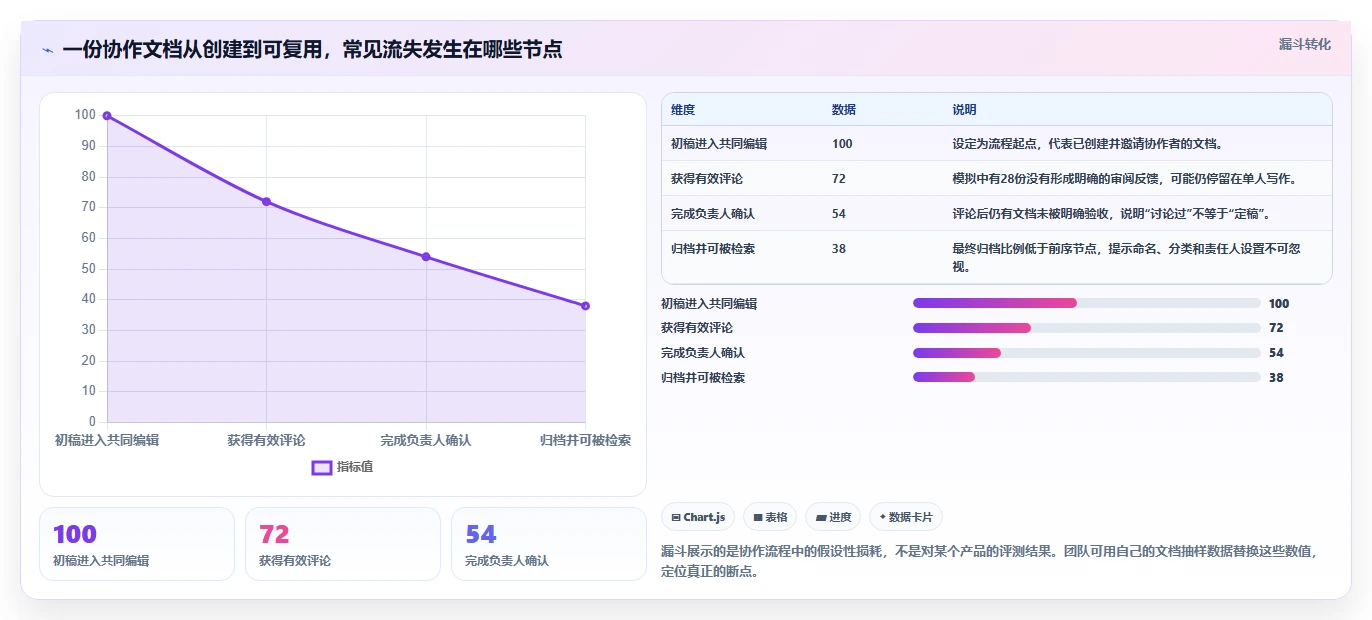Viewport: 1372px width, 620px height.
Task: Click the y-axis tick label 90
Action: tap(89, 146)
